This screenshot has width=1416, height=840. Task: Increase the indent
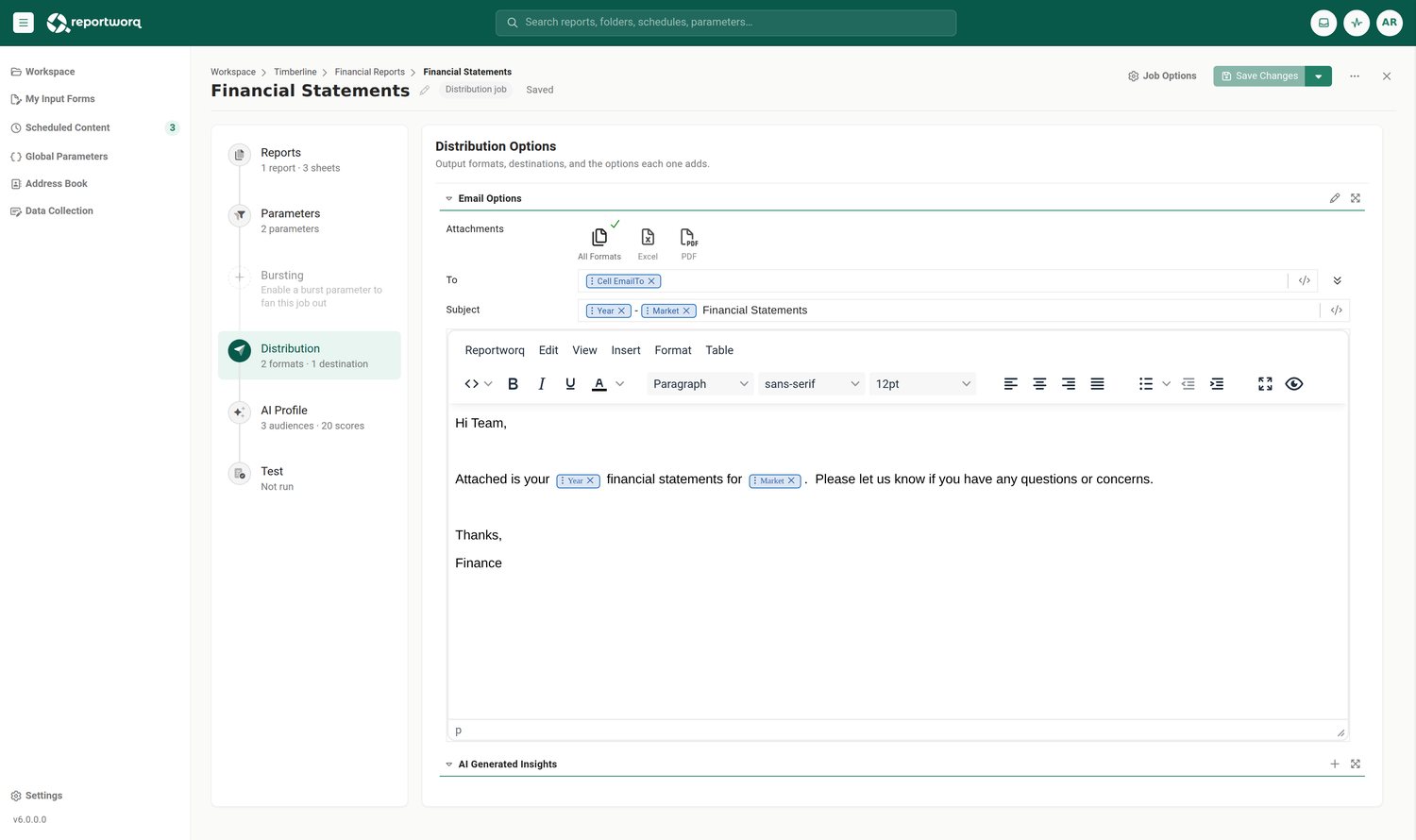coord(1217,384)
